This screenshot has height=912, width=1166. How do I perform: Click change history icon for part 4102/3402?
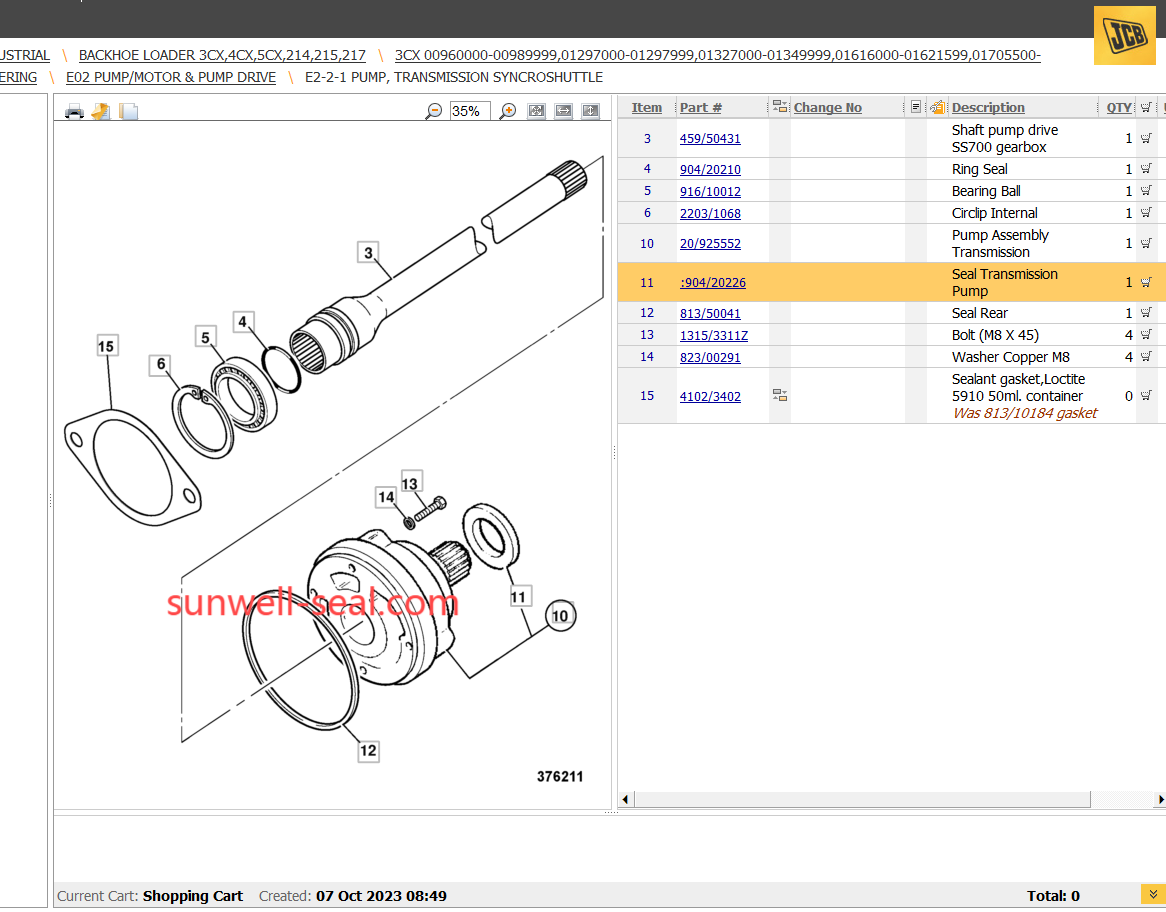tap(780, 396)
